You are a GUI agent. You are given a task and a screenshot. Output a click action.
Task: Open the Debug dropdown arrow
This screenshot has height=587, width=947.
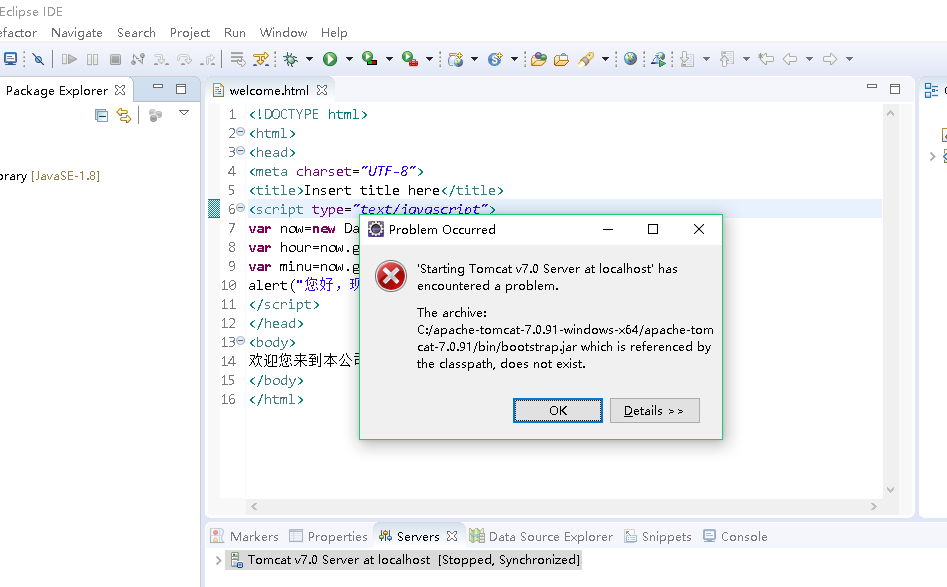tap(309, 59)
